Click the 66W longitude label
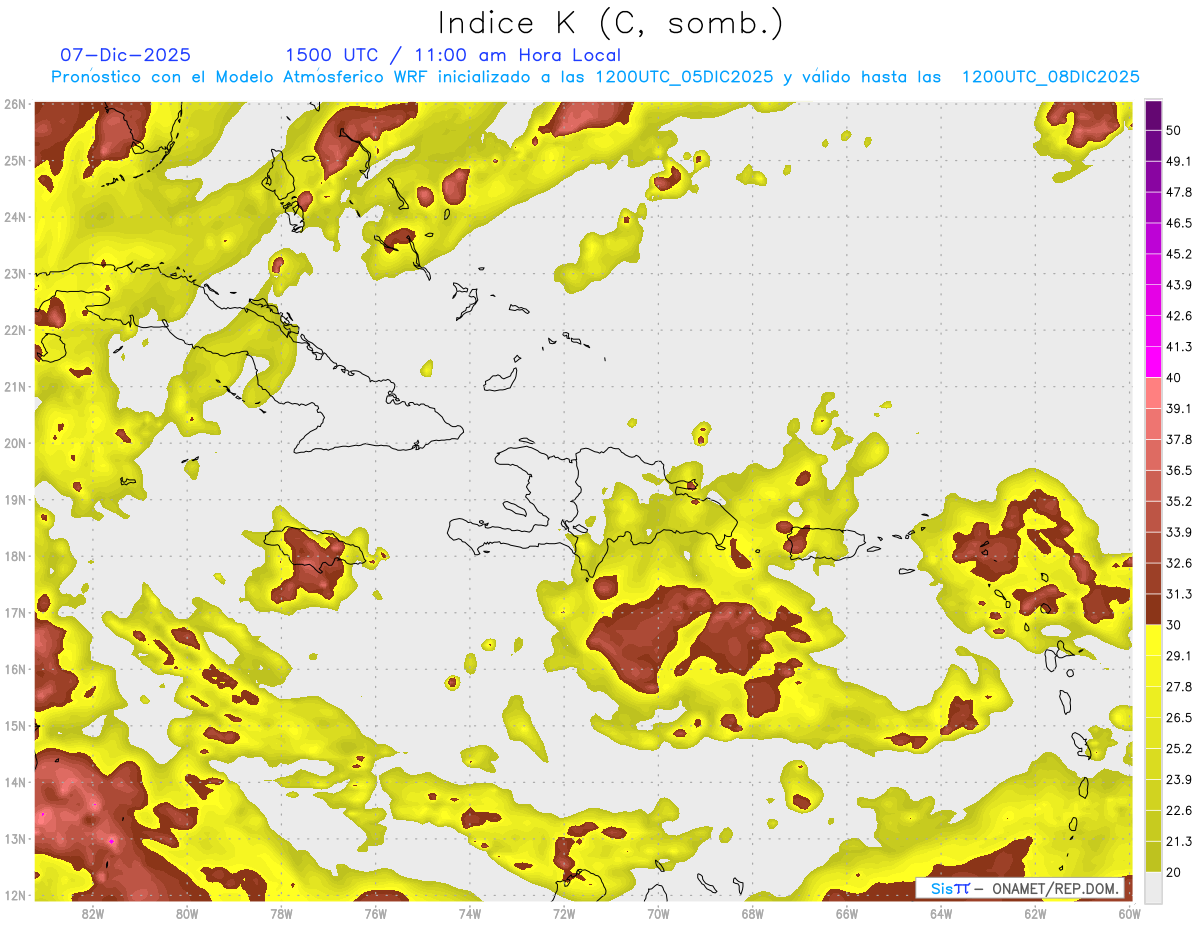1200x927 pixels. (x=846, y=914)
